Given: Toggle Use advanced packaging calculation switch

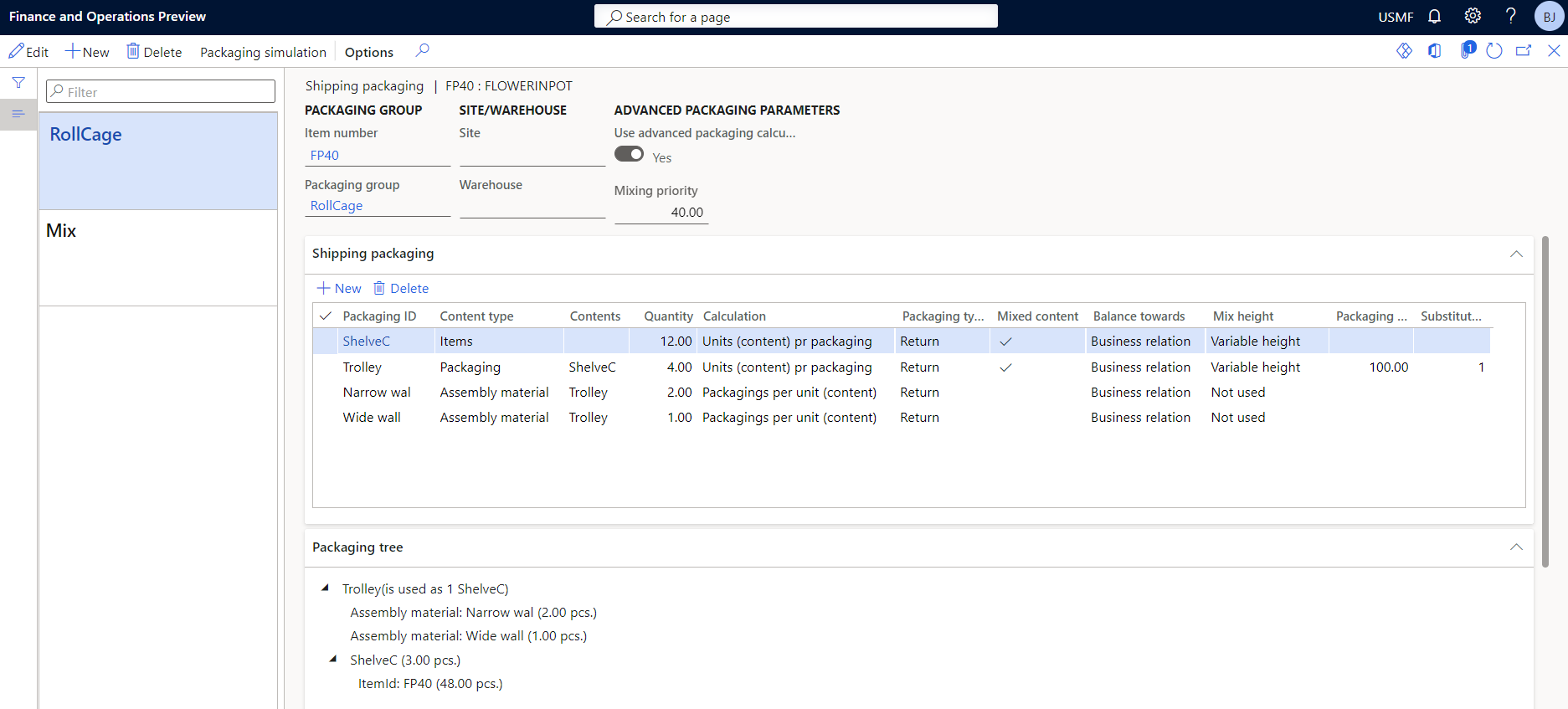Looking at the screenshot, I should pos(629,154).
